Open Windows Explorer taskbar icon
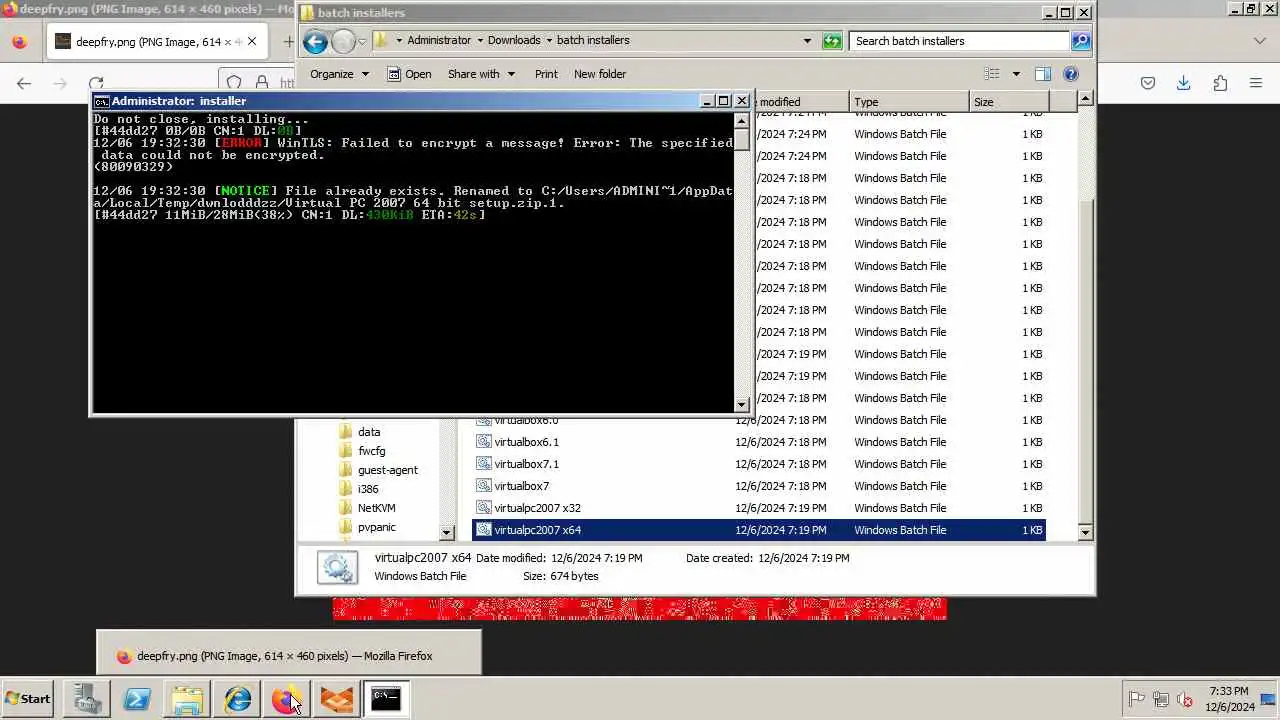 coord(187,699)
